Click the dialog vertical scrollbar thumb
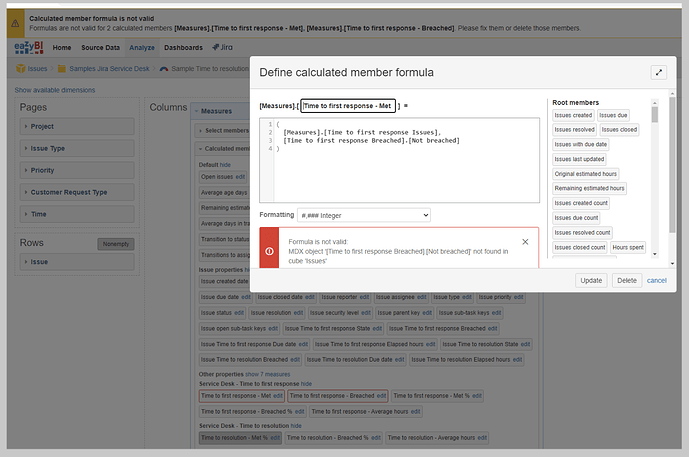The width and height of the screenshot is (689, 457). (x=671, y=165)
